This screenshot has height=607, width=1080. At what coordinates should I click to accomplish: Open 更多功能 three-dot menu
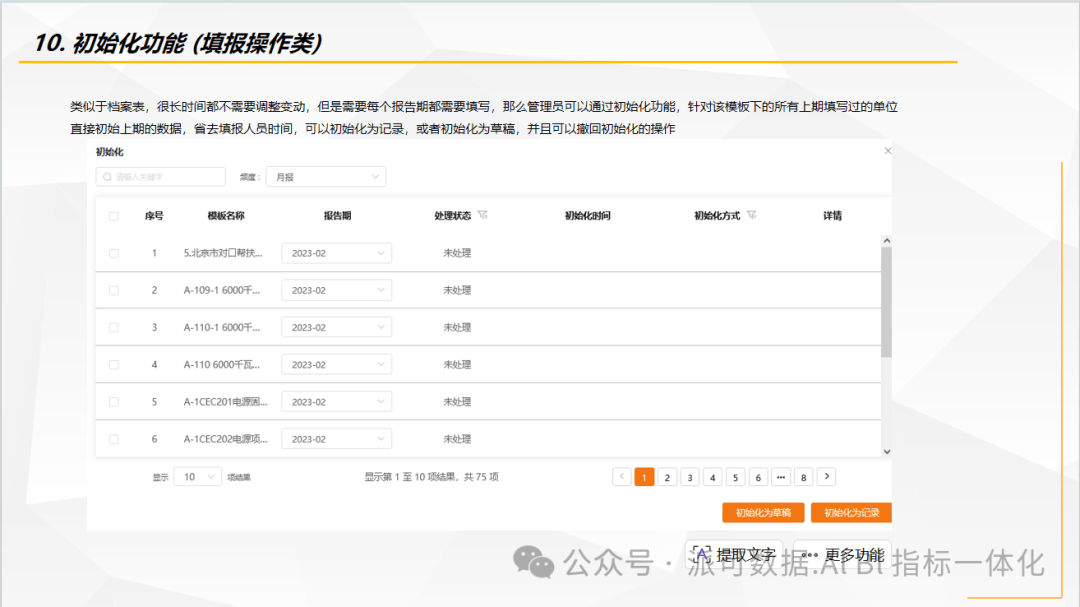pyautogui.click(x=810, y=555)
